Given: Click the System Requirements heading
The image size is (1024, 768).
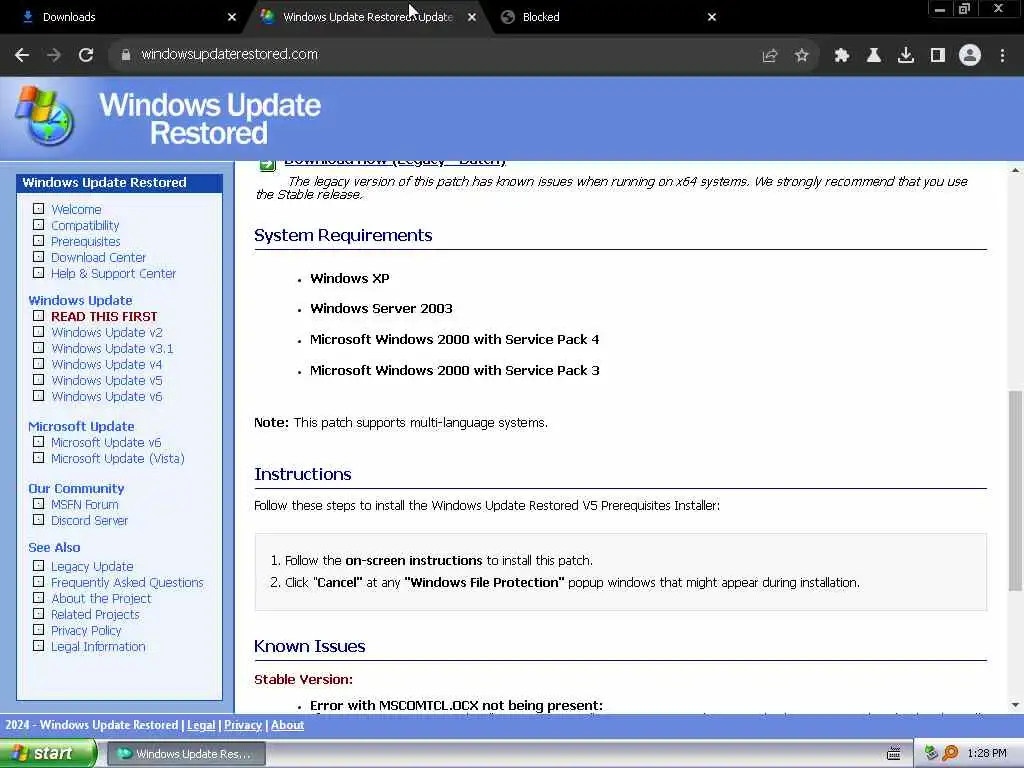Looking at the screenshot, I should pos(343,236).
